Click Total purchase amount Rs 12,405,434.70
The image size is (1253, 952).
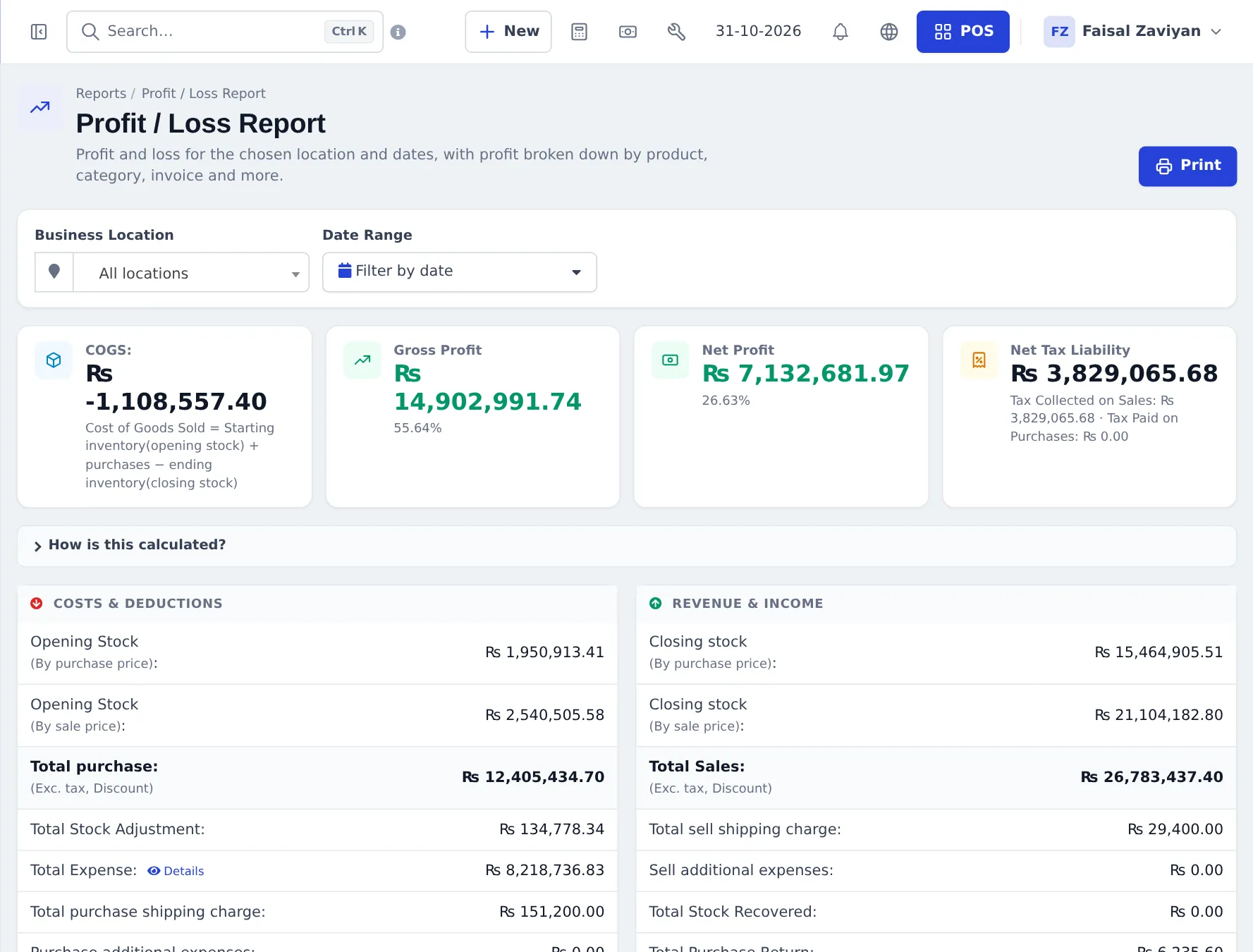(x=533, y=777)
